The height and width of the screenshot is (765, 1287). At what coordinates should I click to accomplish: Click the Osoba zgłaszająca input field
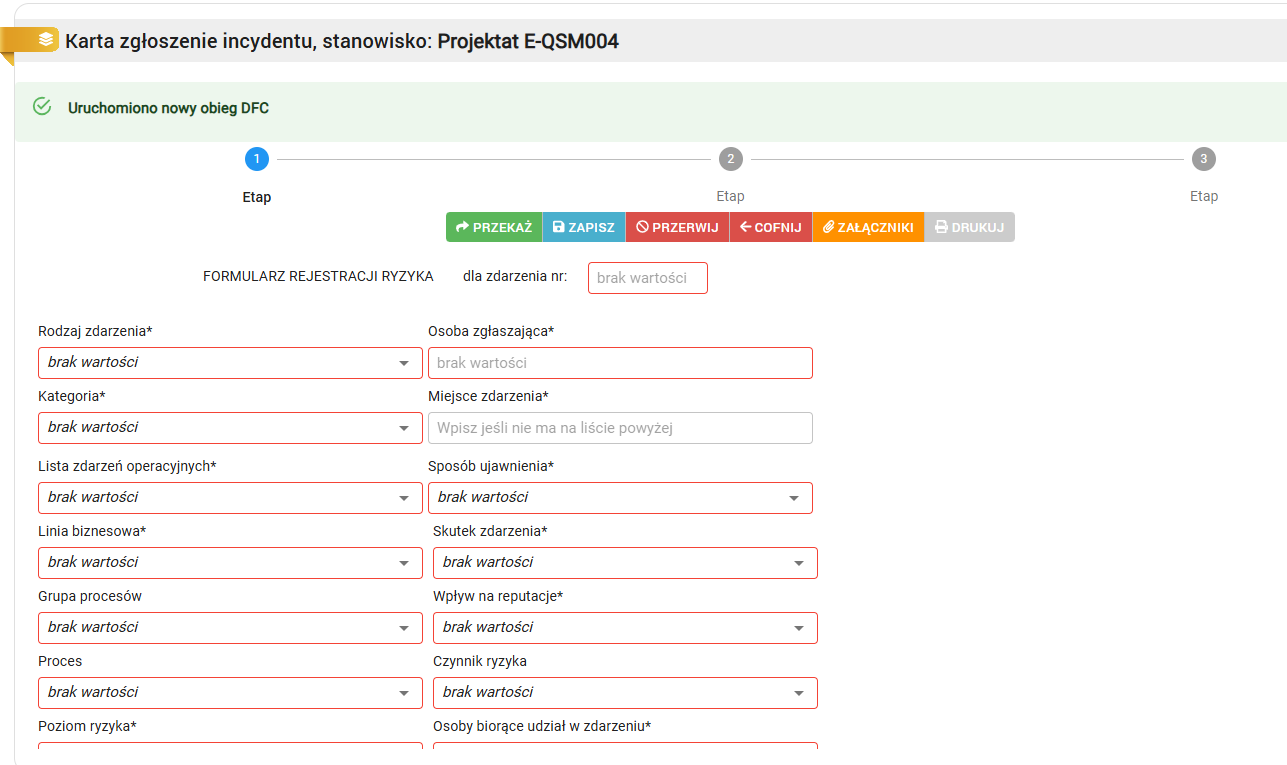pos(620,363)
